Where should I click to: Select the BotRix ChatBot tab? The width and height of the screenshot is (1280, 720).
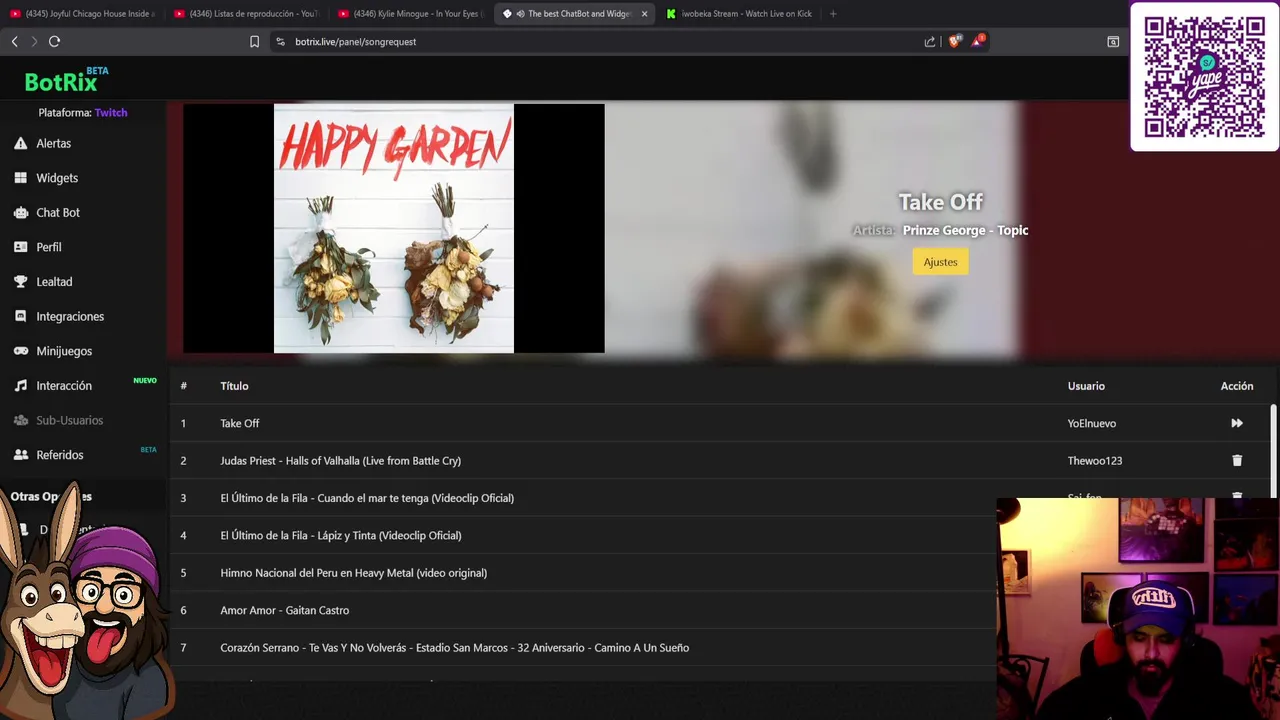tap(577, 14)
